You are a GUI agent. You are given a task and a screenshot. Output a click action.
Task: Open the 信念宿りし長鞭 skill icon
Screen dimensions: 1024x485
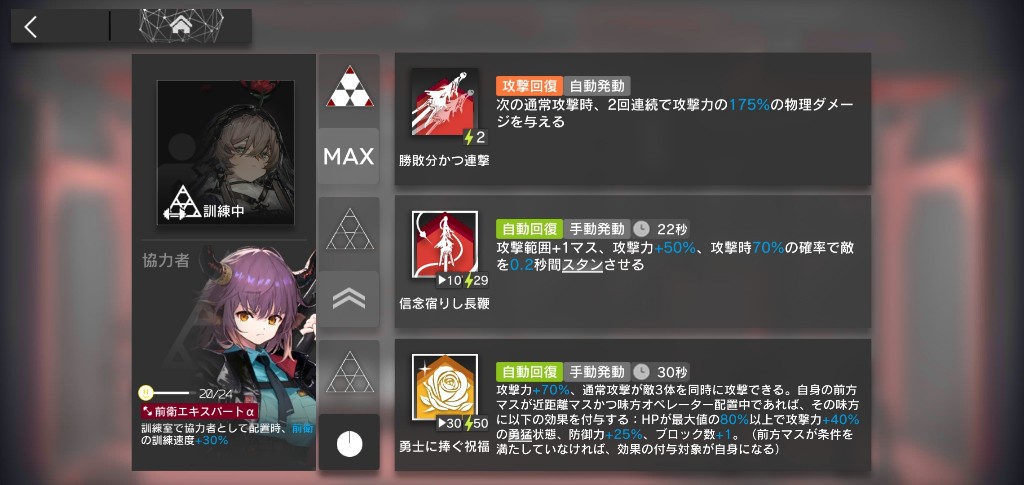pyautogui.click(x=445, y=245)
